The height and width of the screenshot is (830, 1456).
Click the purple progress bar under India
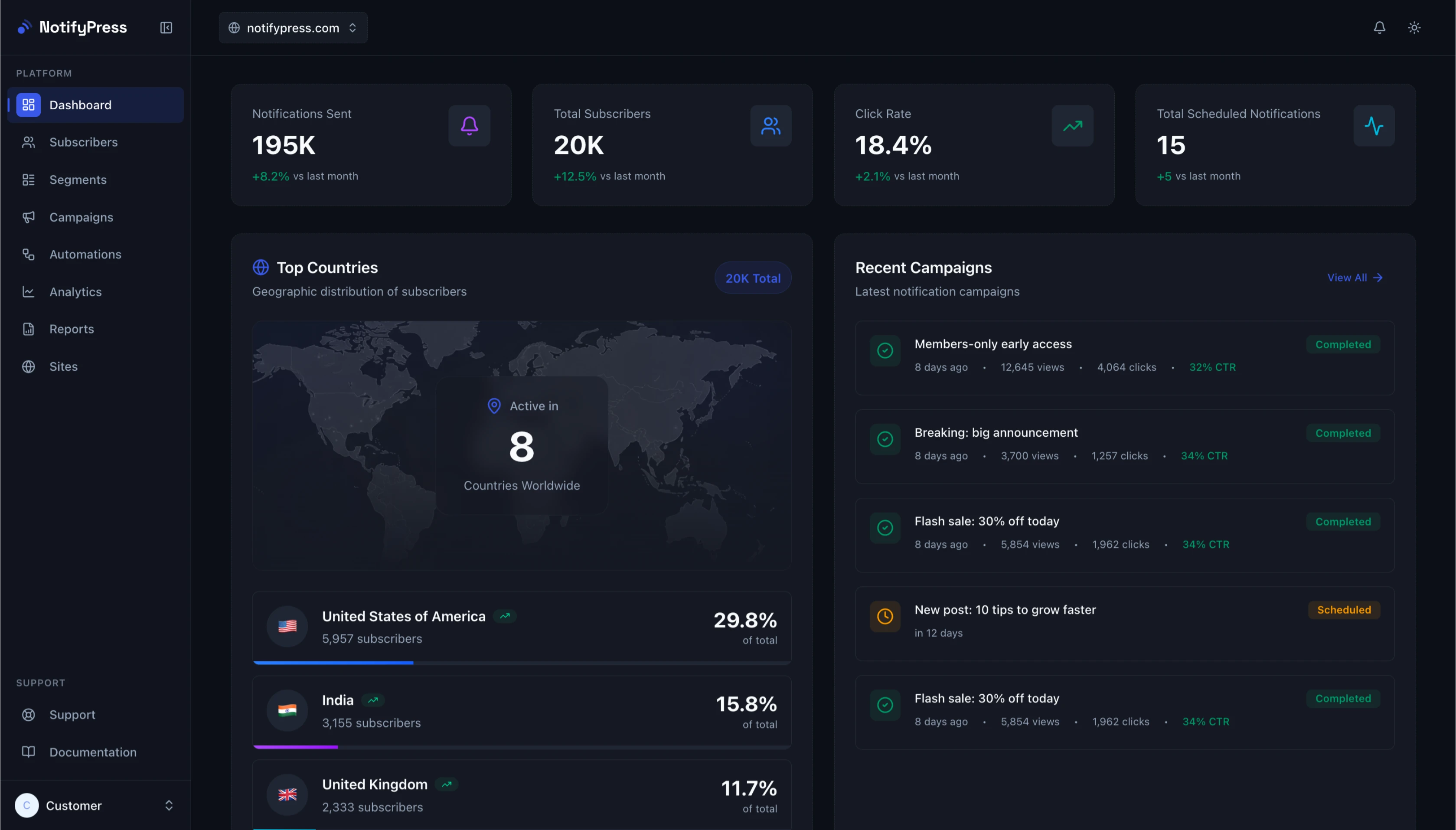point(296,747)
